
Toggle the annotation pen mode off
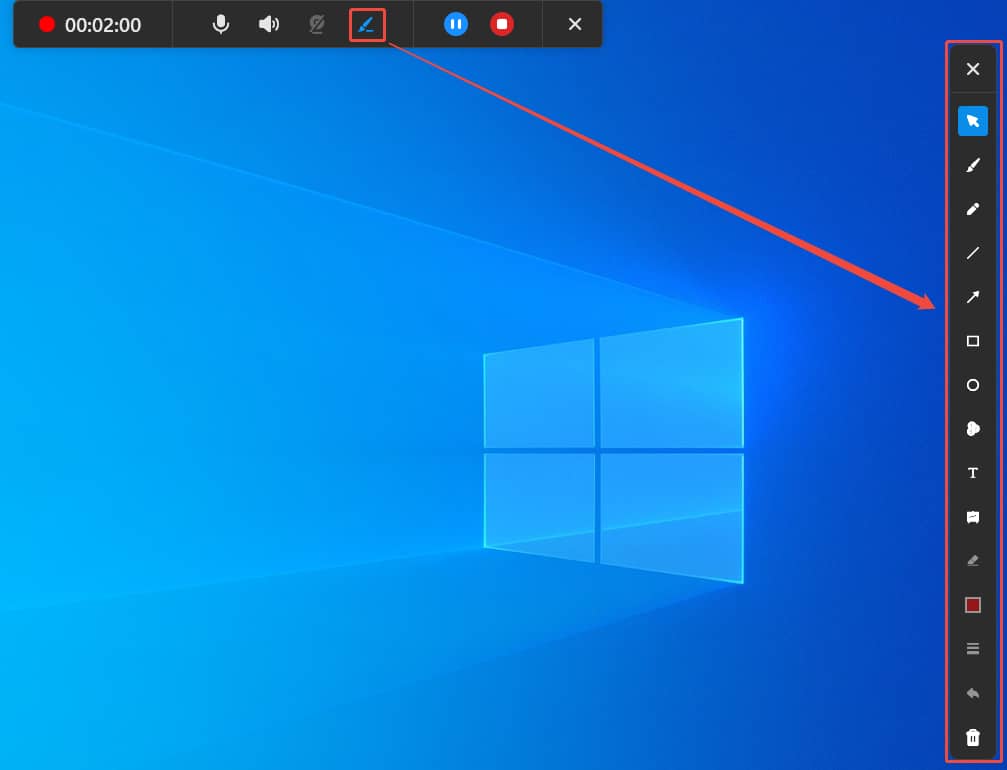coord(368,24)
